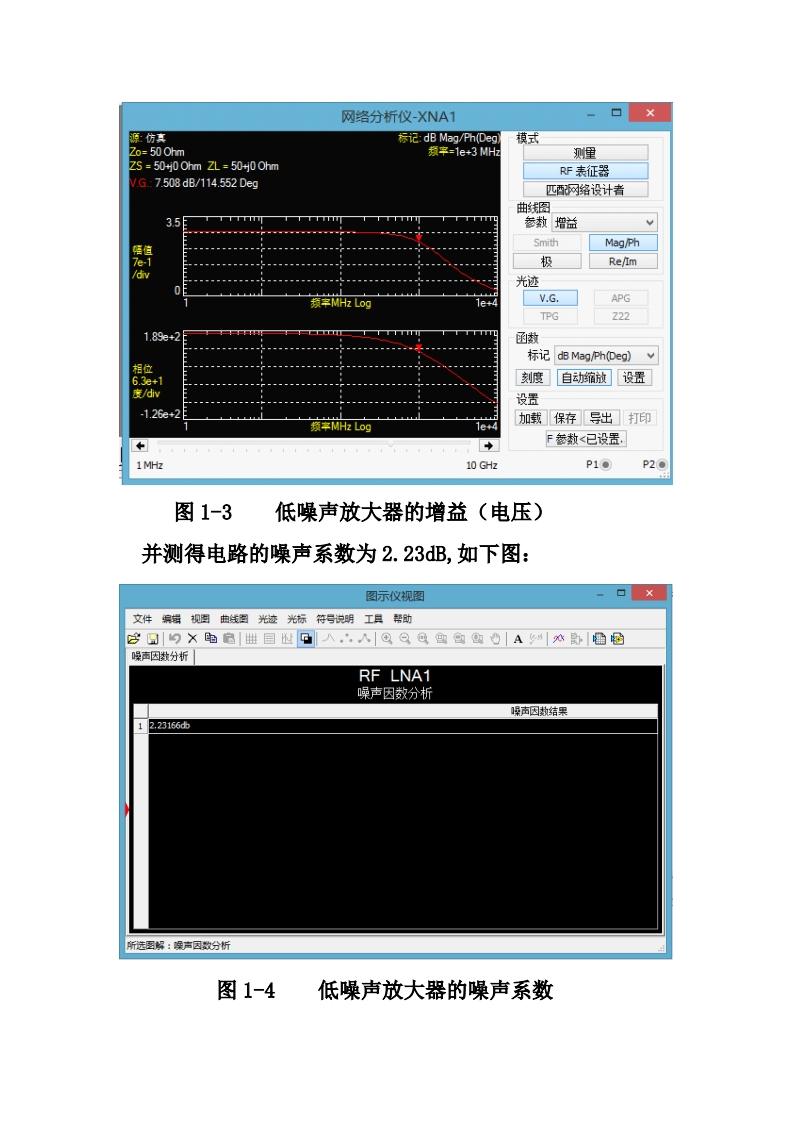Click the copy icon in grapher toolbar
Screen dimensions: 793x1122
tap(210, 639)
